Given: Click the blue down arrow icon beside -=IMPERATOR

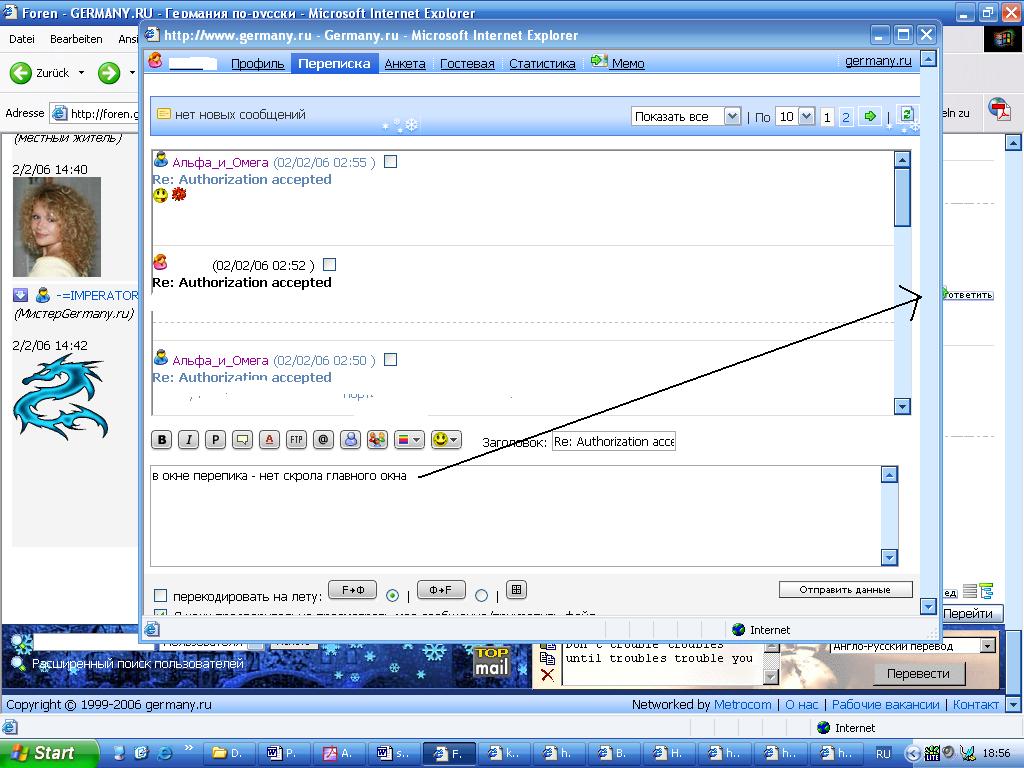Looking at the screenshot, I should click(x=21, y=295).
